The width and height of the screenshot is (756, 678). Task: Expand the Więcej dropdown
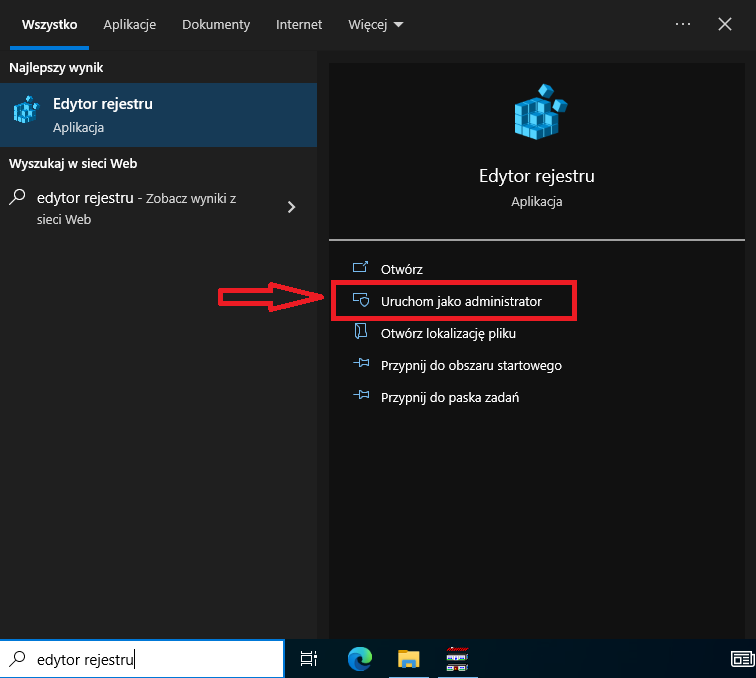[376, 24]
